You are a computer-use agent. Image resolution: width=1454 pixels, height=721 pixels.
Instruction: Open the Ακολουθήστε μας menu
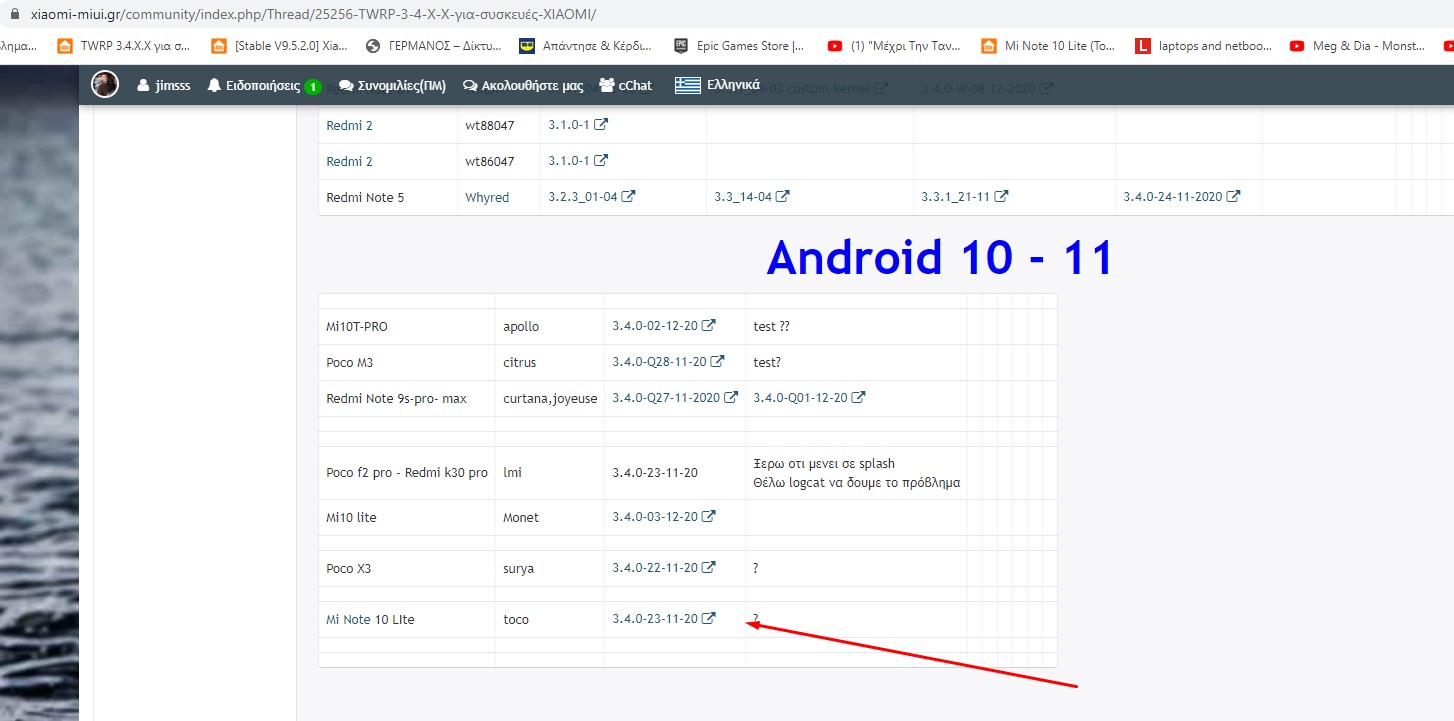(x=523, y=86)
